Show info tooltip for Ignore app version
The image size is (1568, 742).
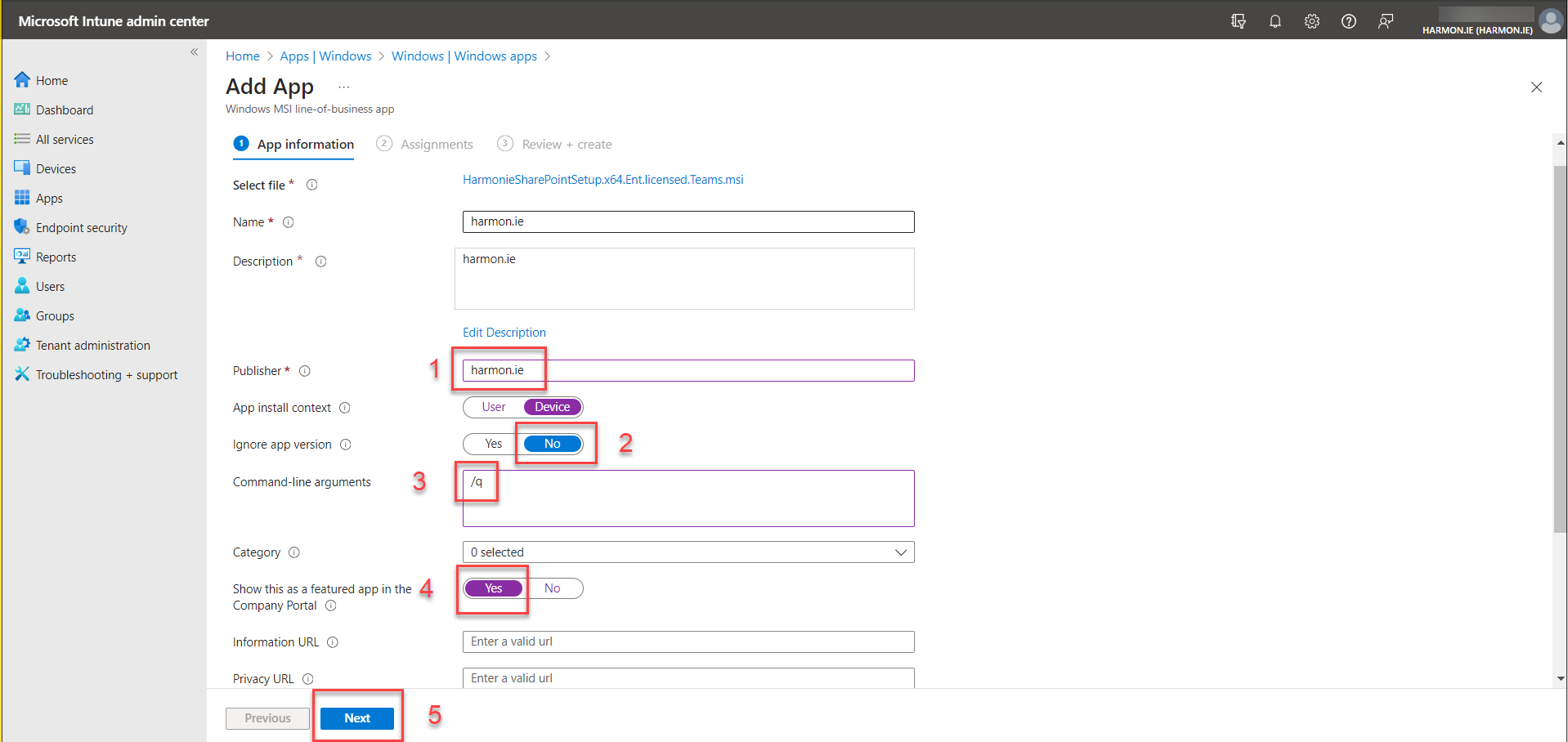345,445
